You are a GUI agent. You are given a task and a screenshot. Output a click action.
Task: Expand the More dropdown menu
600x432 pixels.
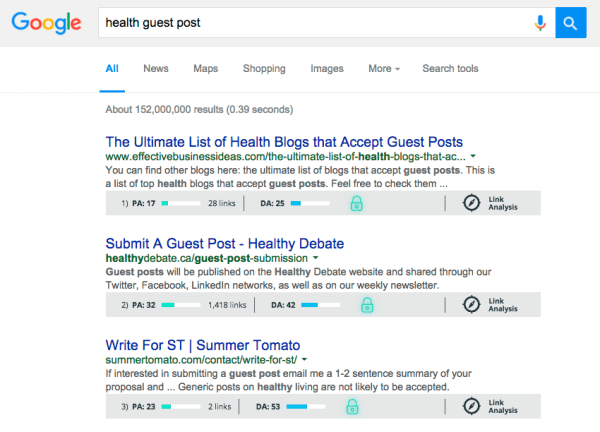384,68
